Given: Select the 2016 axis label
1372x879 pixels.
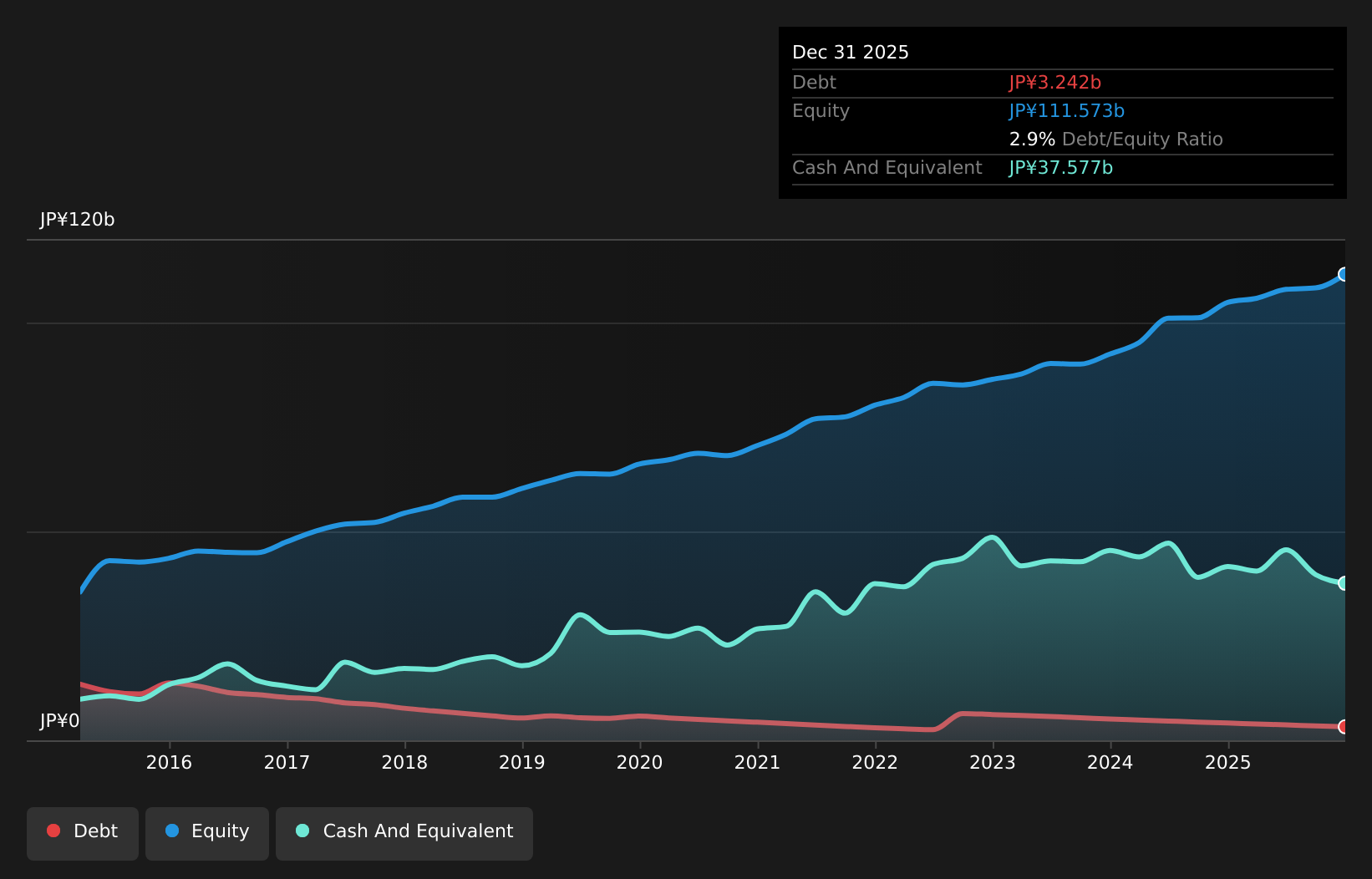Looking at the screenshot, I should [x=170, y=763].
